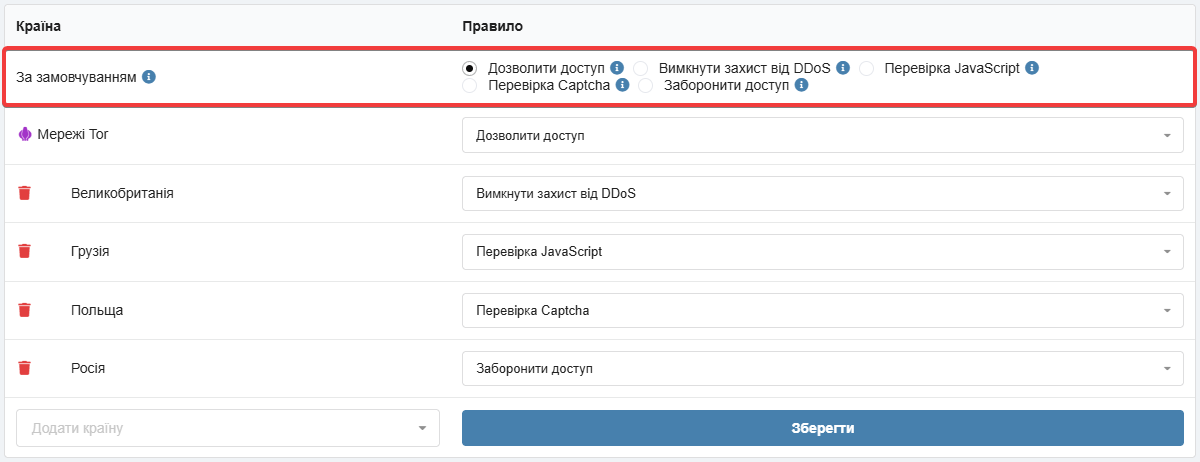Open the Додати країну country selector
The height and width of the screenshot is (462, 1200).
click(x=228, y=428)
